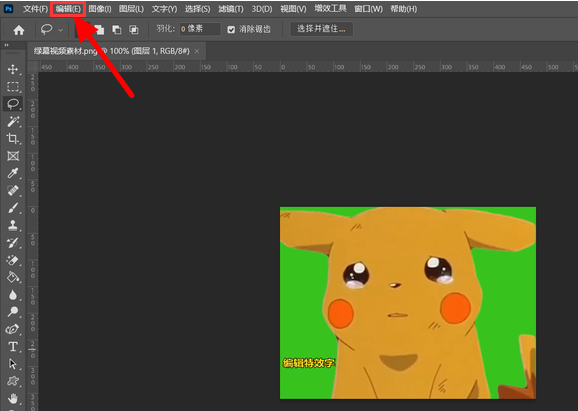This screenshot has height=411, width=578.
Task: Select the Crop tool
Action: click(x=13, y=139)
